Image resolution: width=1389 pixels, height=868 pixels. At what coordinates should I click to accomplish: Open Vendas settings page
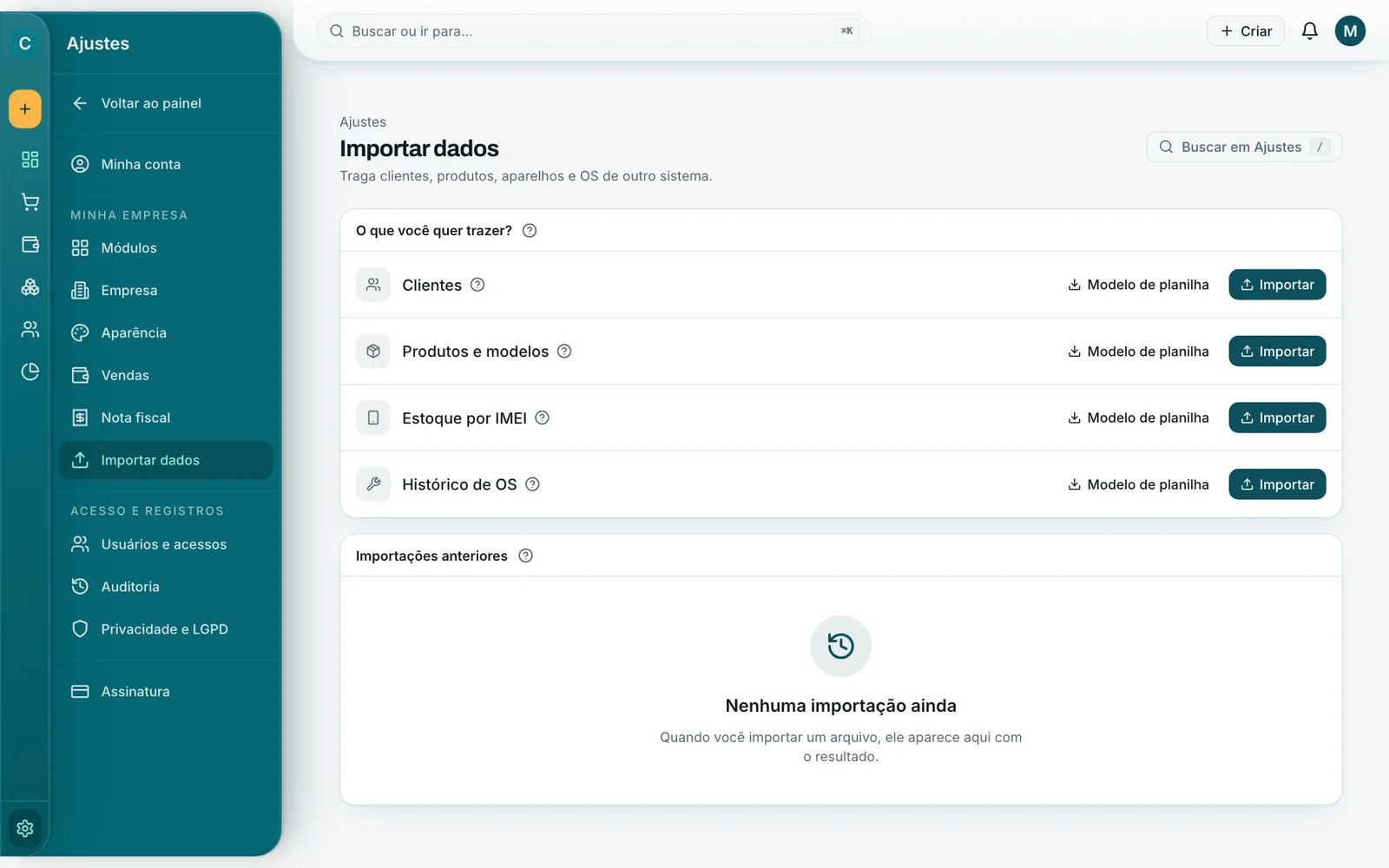point(166,375)
